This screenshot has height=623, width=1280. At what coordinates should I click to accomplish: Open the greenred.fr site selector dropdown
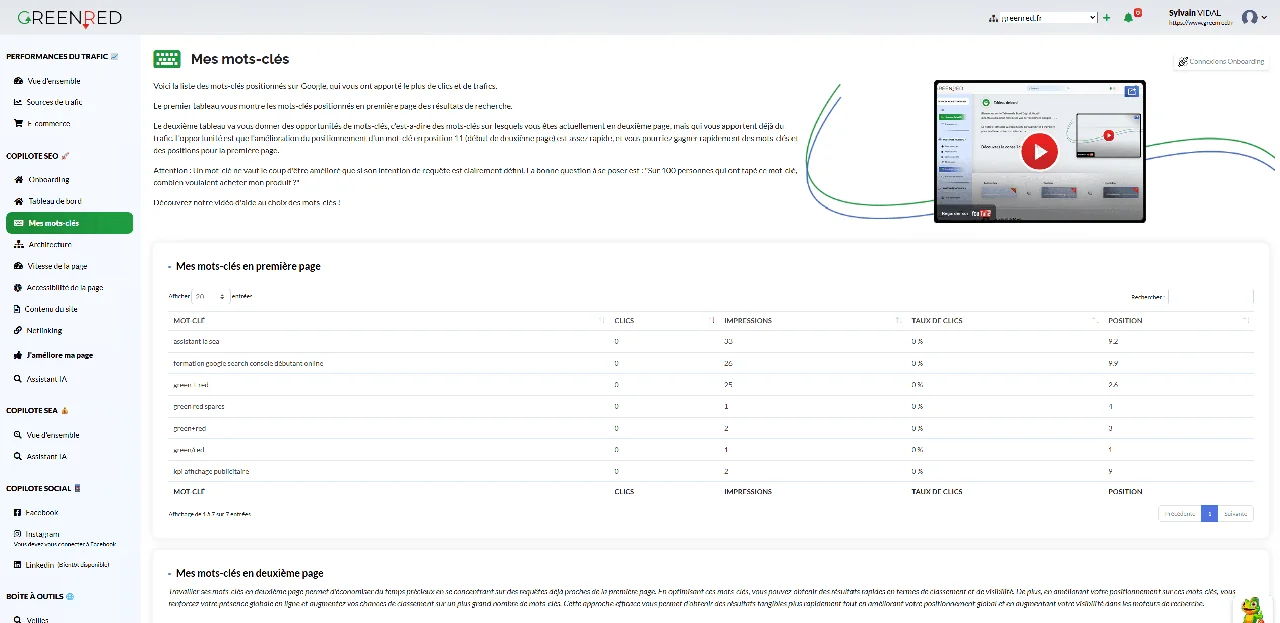(x=1048, y=18)
